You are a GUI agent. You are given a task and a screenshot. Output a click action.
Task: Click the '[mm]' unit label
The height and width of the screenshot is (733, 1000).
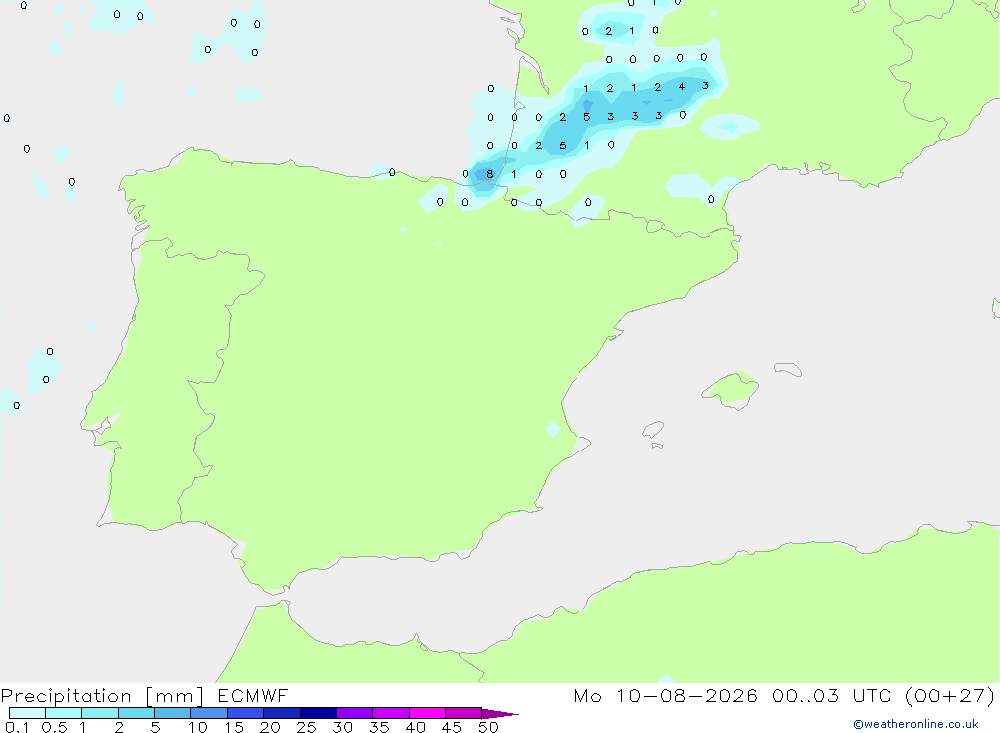tap(174, 696)
